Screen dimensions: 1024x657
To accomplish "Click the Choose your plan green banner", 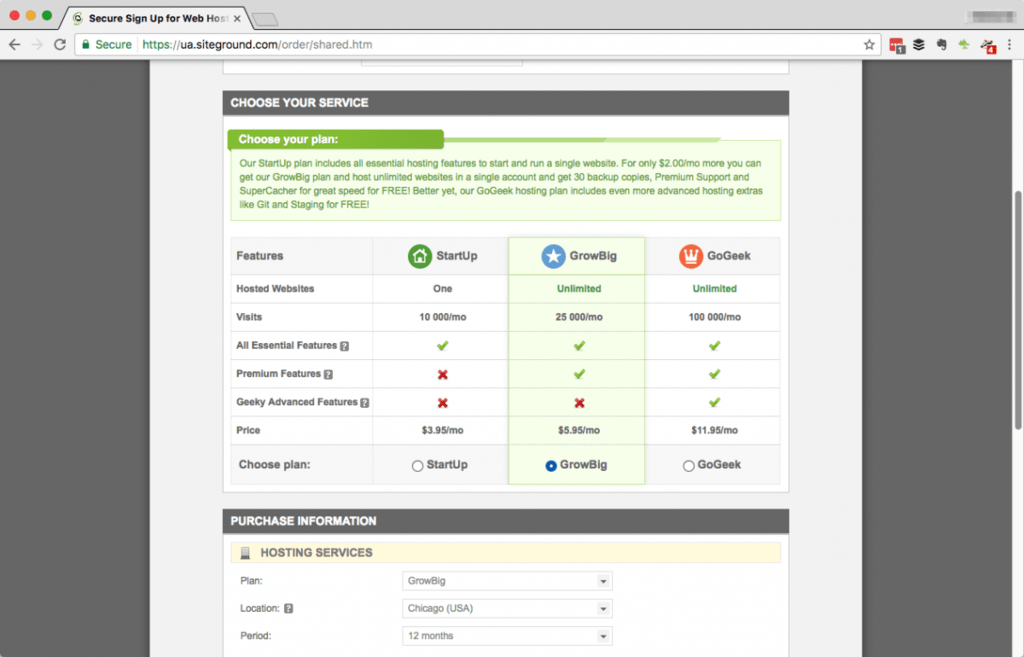I will (x=336, y=139).
